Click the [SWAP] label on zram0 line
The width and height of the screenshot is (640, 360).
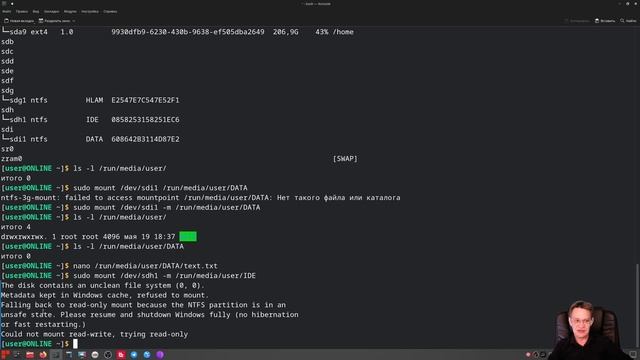click(x=345, y=158)
